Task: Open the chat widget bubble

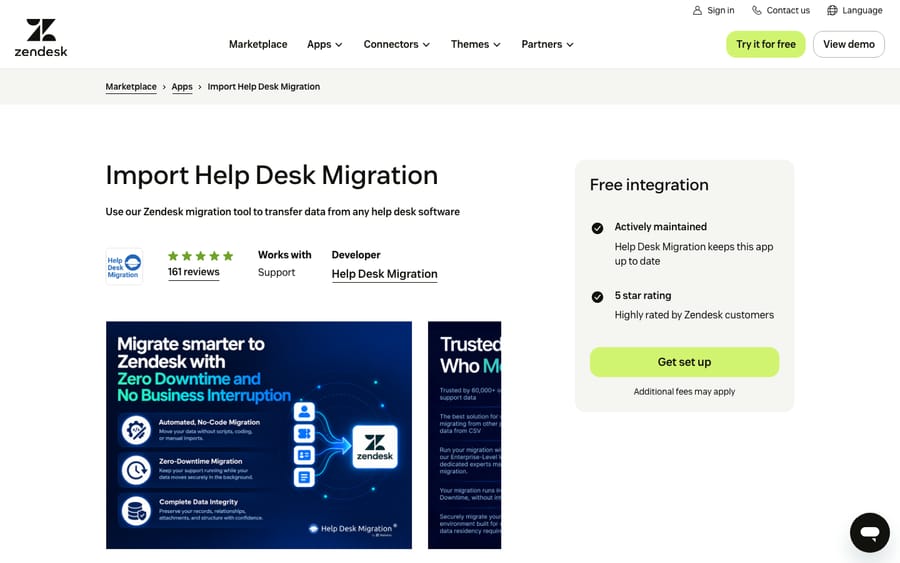Action: pos(870,533)
